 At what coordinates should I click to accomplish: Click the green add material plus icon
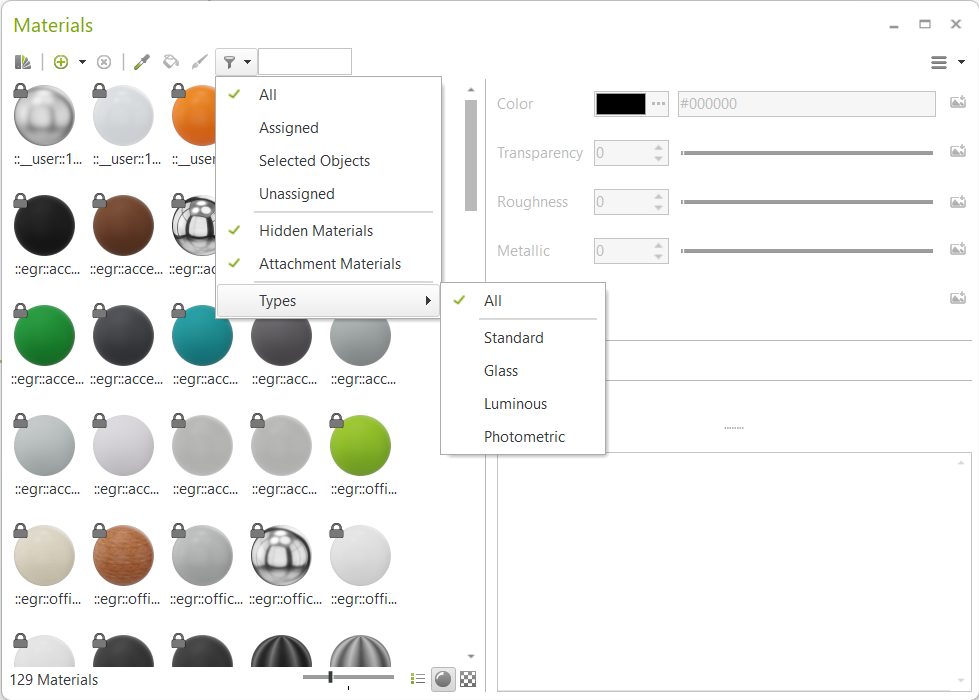point(61,62)
